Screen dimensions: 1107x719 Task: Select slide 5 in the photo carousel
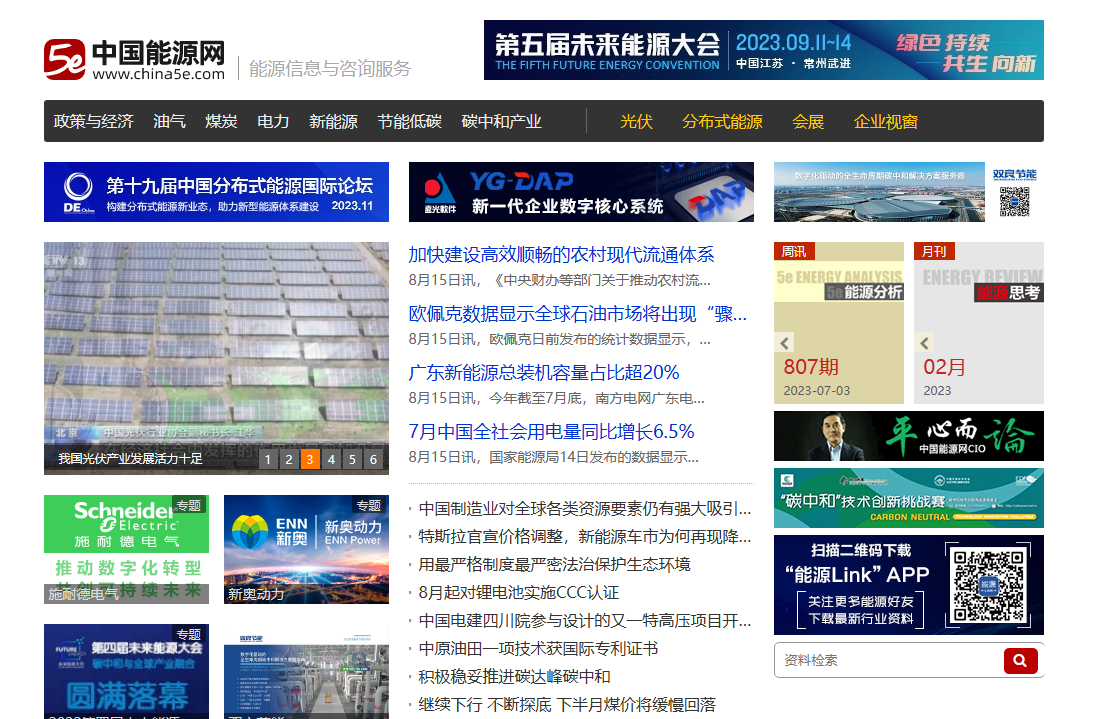pyautogui.click(x=352, y=459)
